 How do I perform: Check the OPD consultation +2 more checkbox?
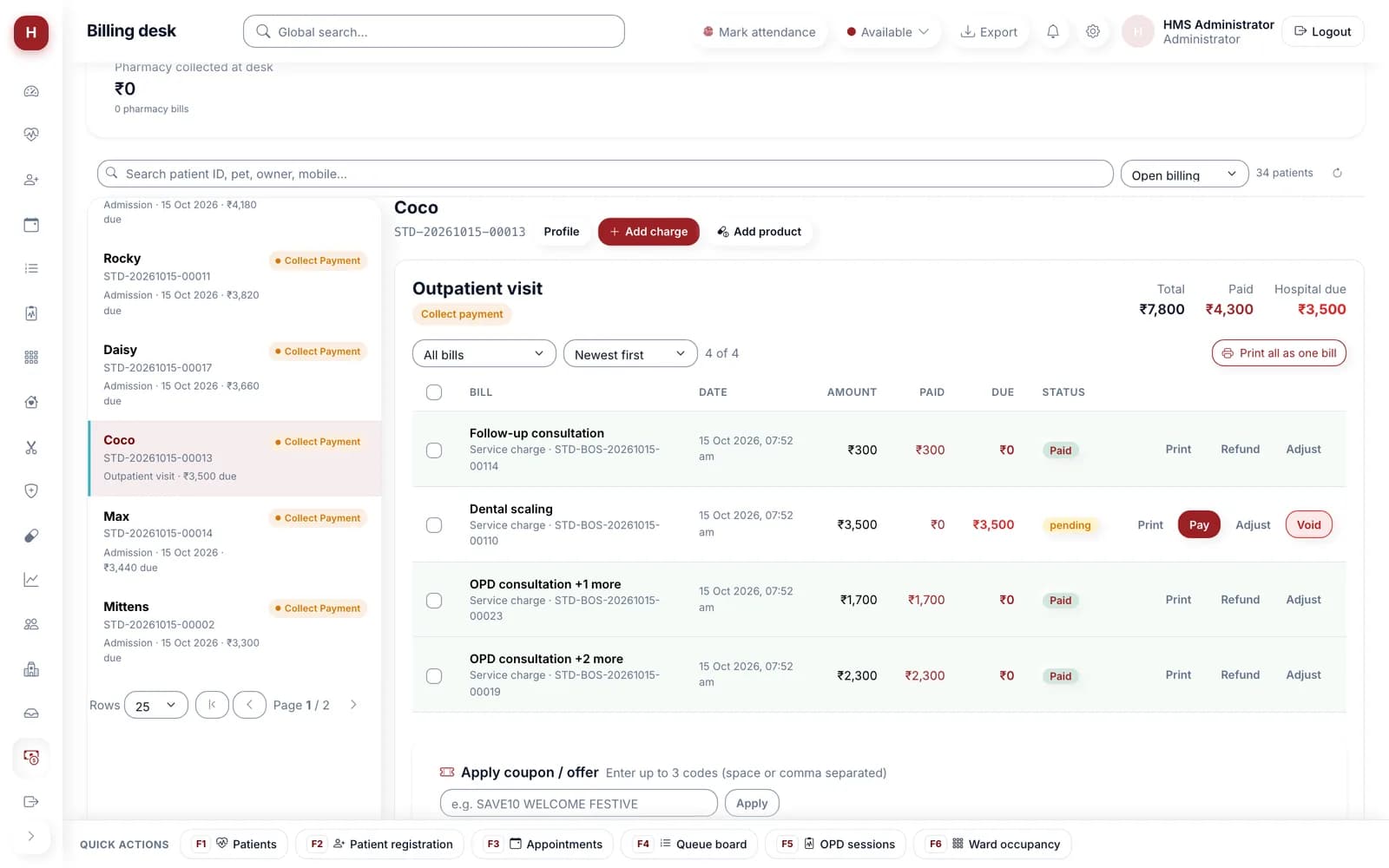[x=434, y=676]
